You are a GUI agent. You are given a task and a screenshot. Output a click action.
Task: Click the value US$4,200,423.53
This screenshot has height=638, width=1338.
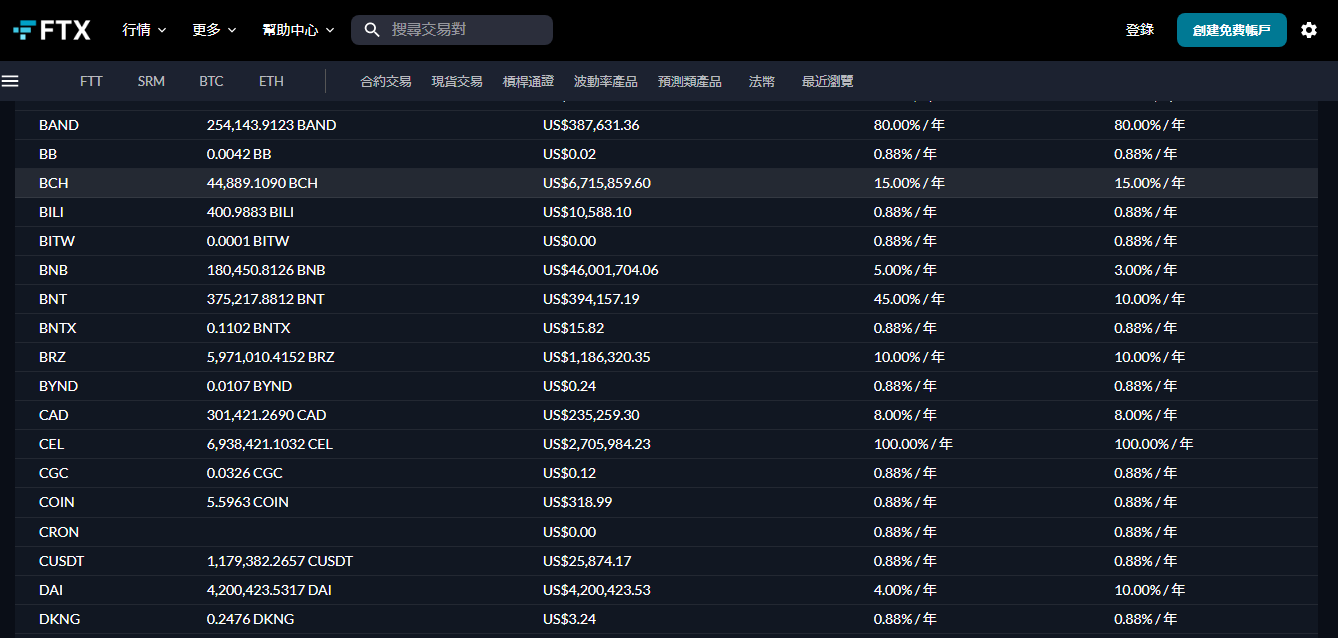tap(597, 590)
